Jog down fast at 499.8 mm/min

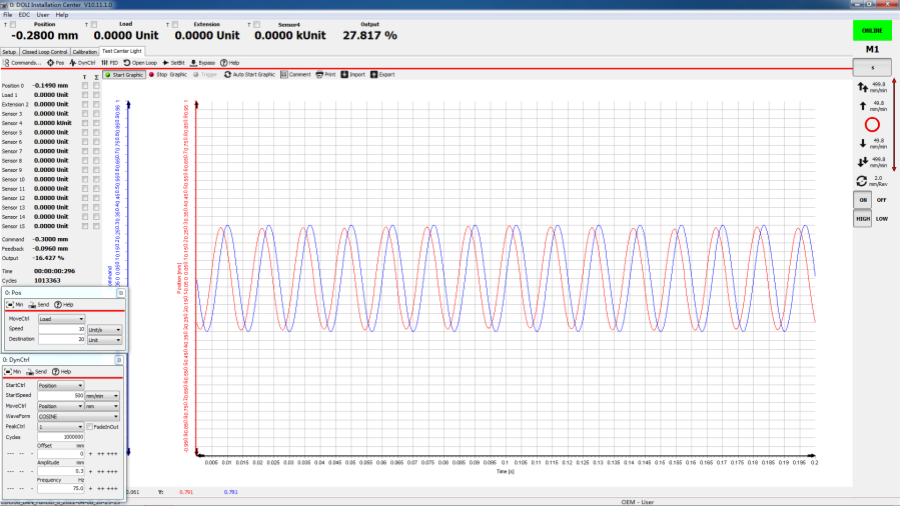pyautogui.click(x=863, y=162)
